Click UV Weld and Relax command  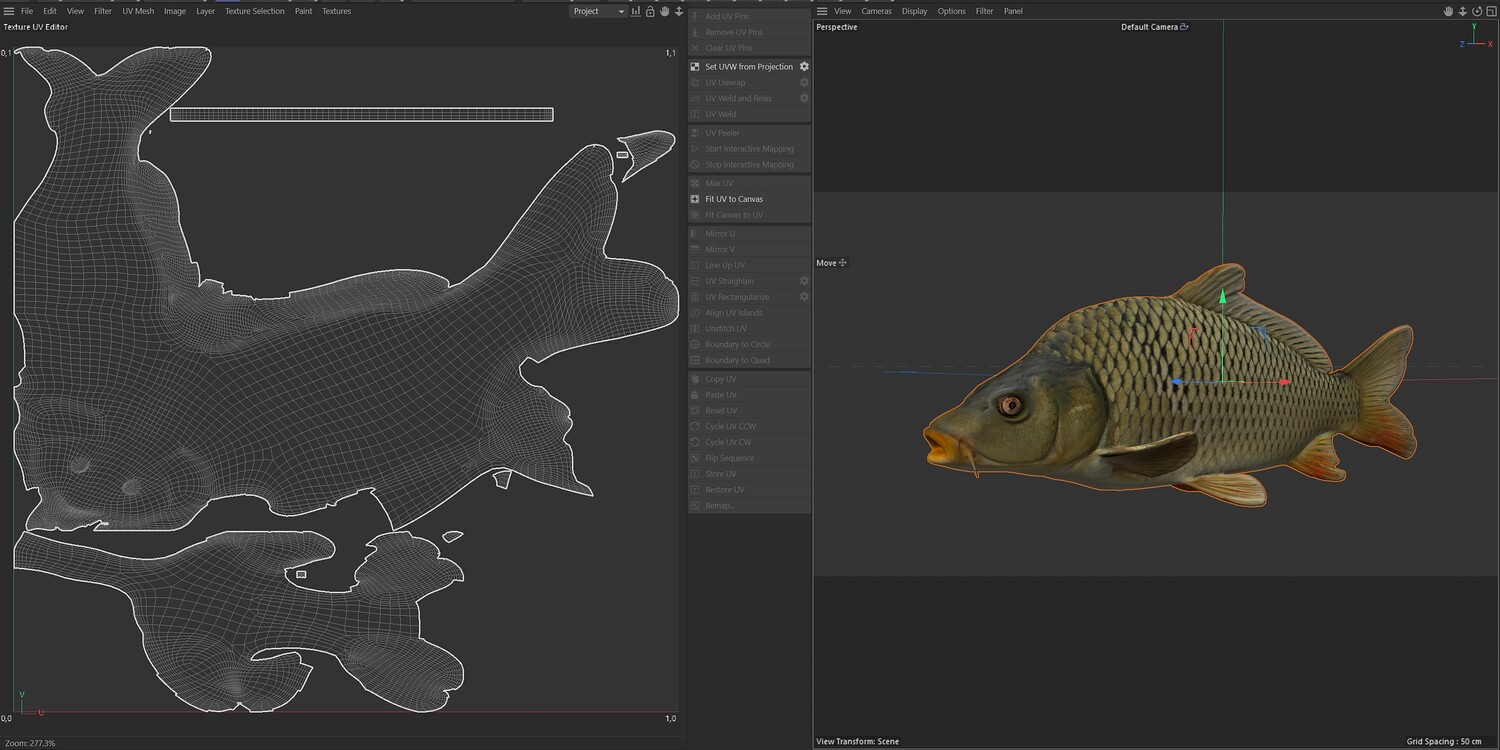tap(742, 99)
